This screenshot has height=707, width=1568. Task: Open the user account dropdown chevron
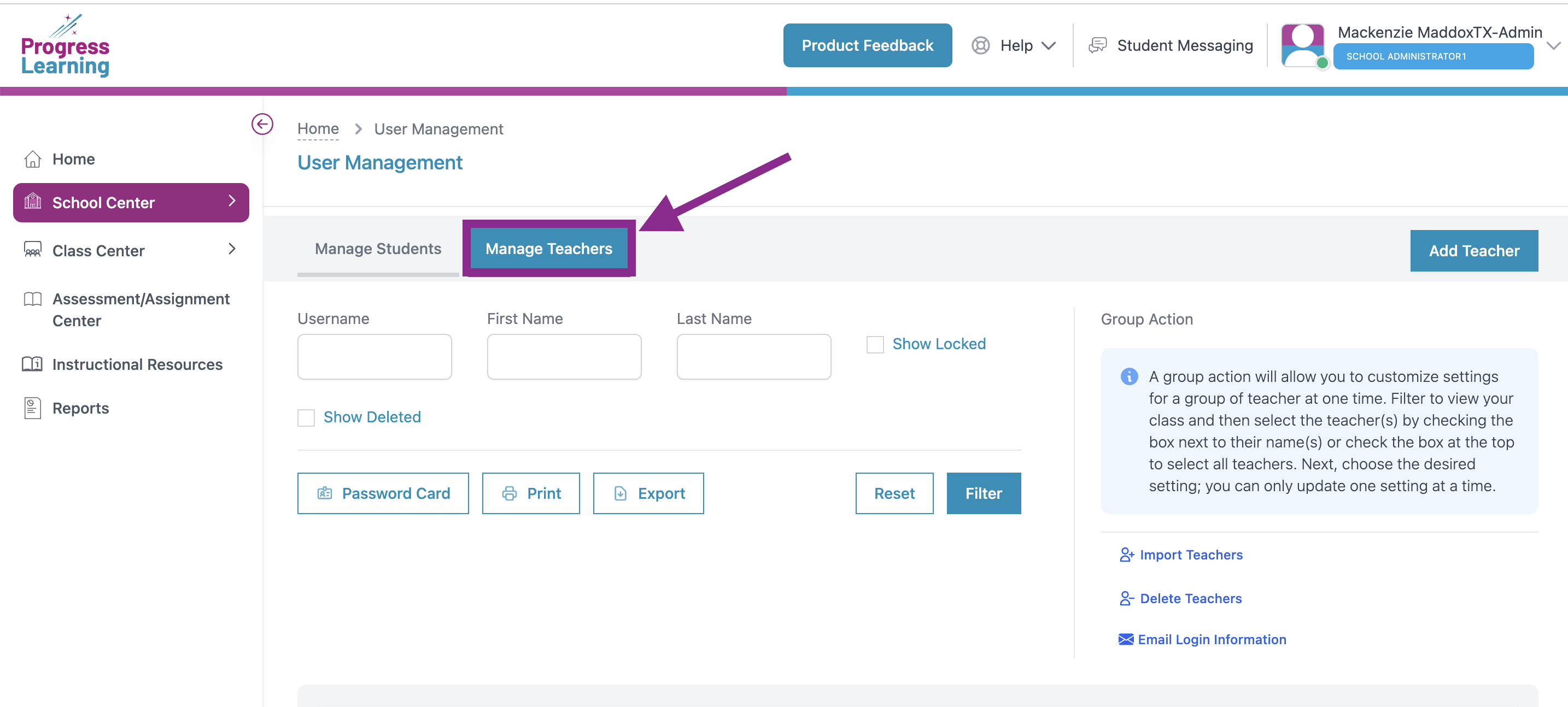pyautogui.click(x=1553, y=46)
